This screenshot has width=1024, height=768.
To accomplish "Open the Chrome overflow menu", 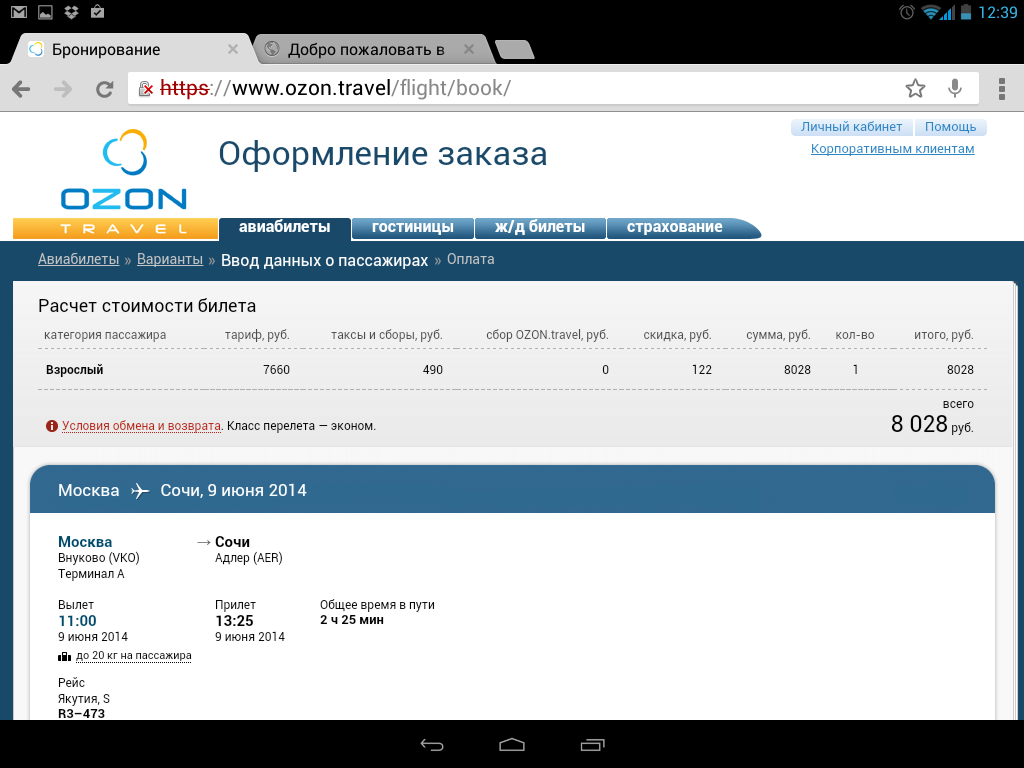I will (1002, 88).
